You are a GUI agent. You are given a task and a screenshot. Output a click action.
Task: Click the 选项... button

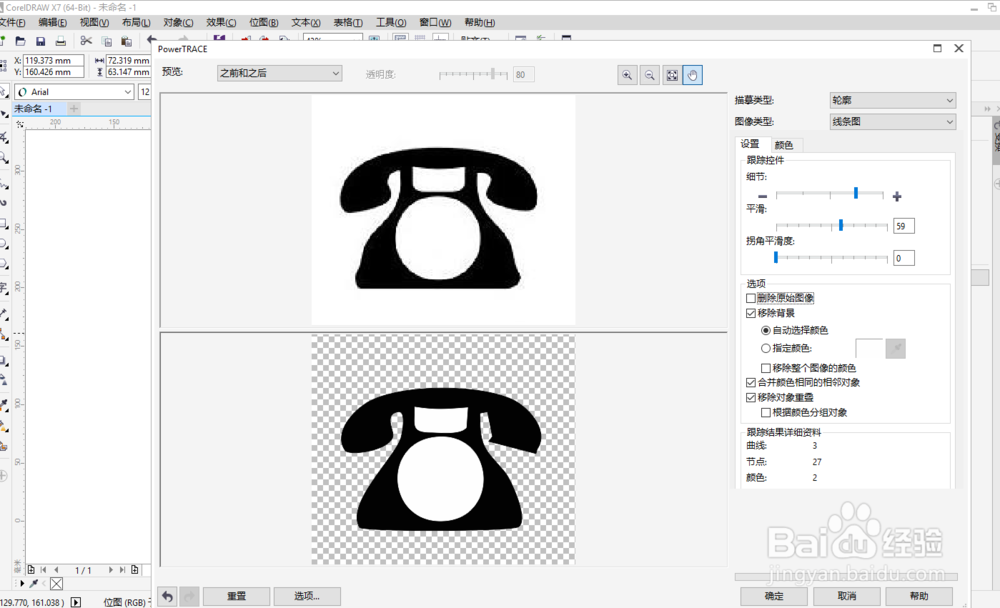(x=307, y=597)
